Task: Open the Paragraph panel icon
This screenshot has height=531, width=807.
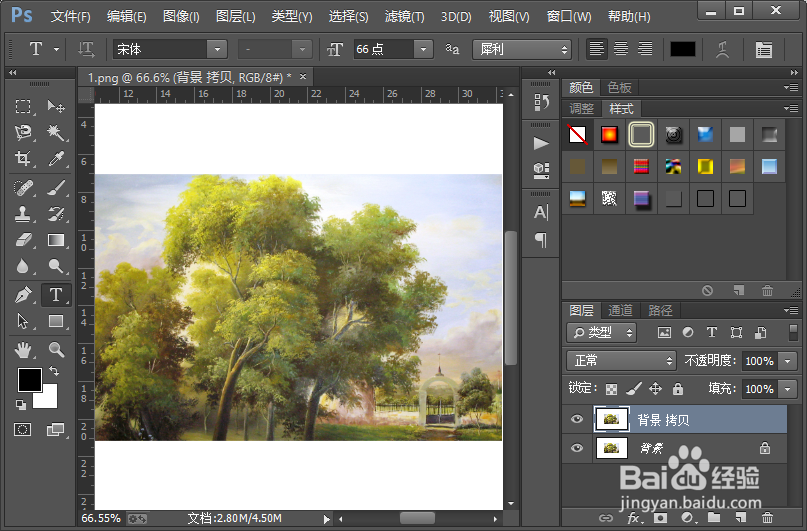Action: click(541, 240)
